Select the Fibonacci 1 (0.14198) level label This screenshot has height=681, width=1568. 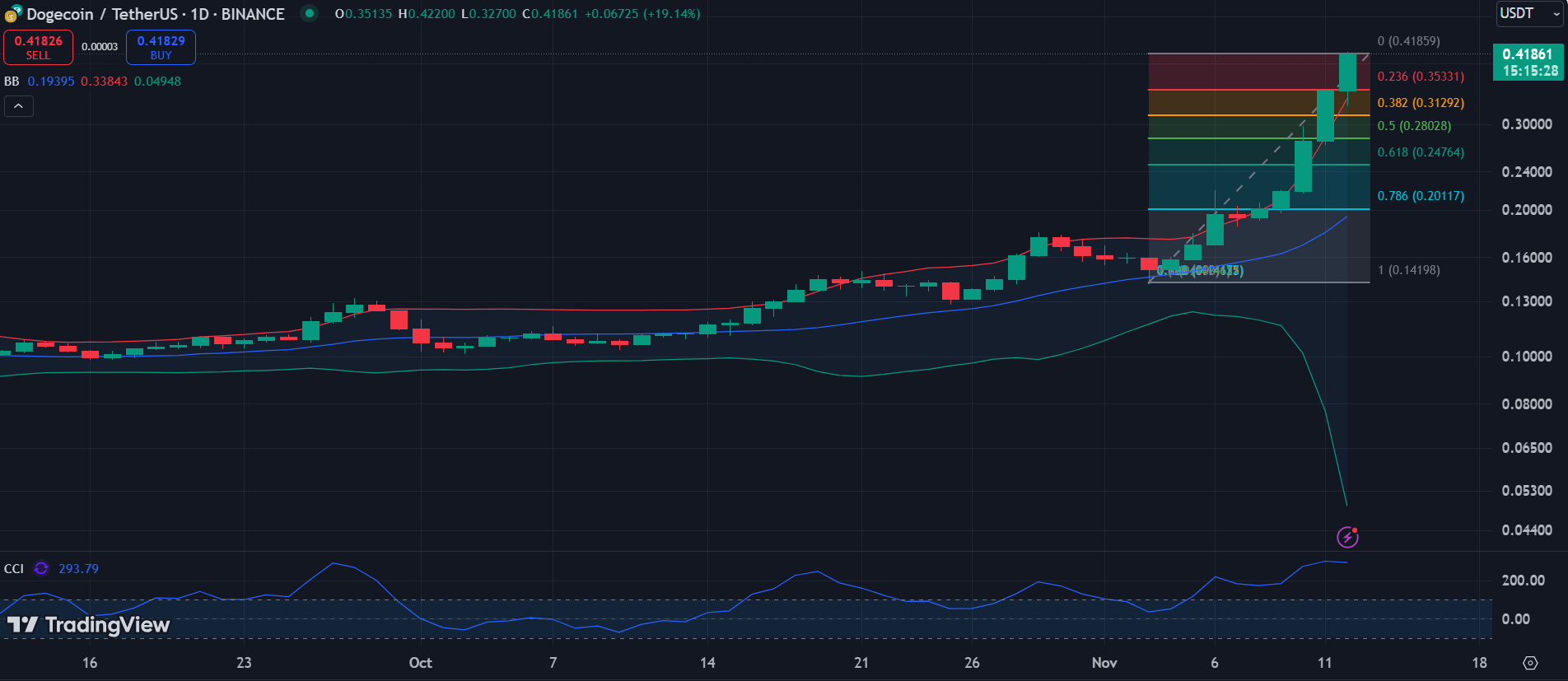[x=1408, y=270]
